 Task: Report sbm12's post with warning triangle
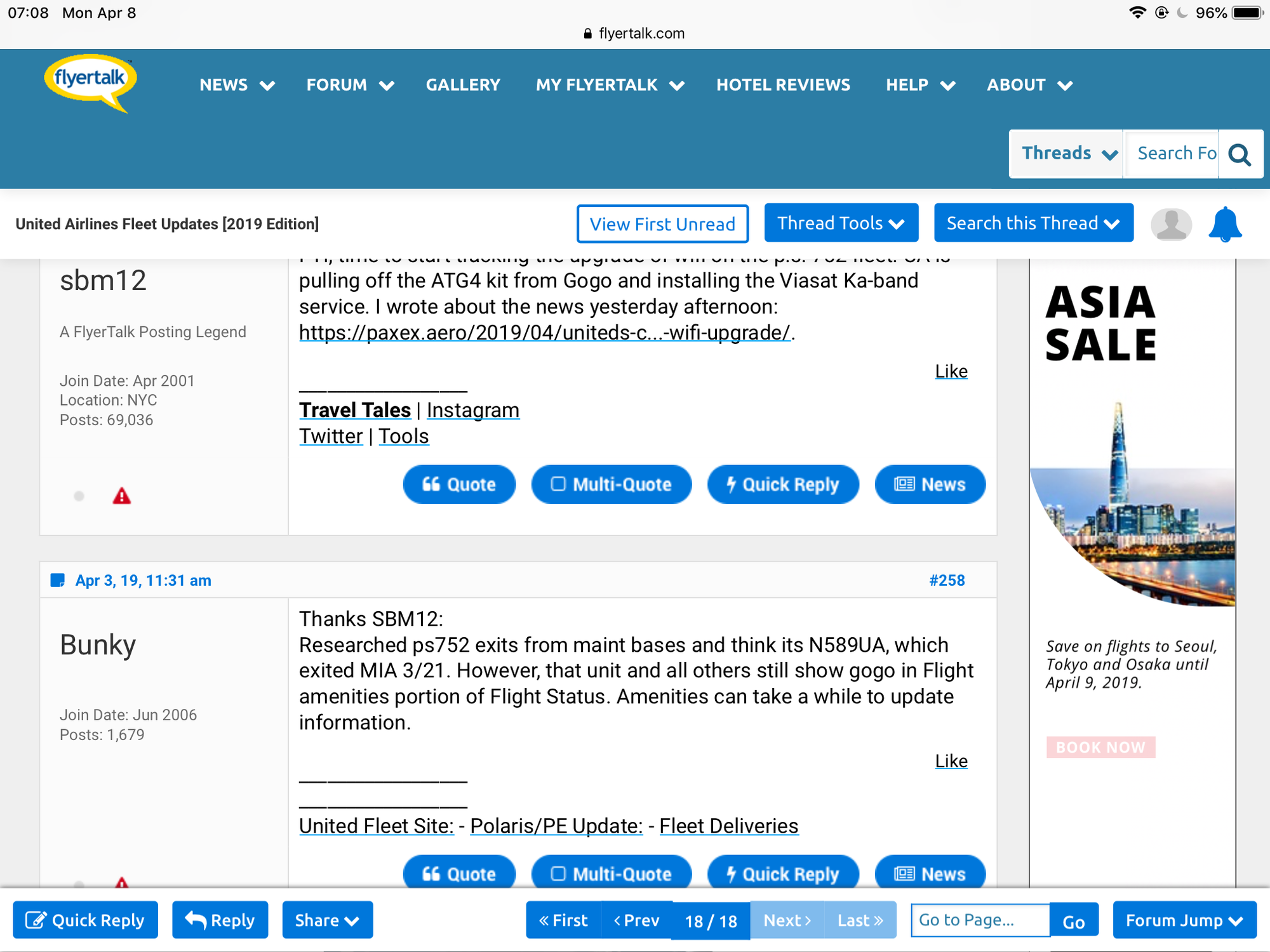click(121, 496)
